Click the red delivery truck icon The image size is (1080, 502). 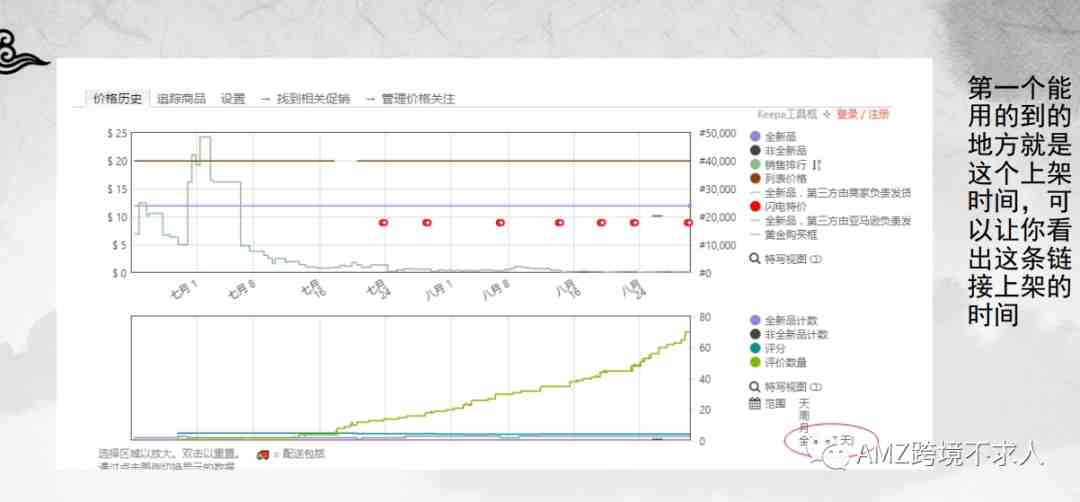click(262, 454)
